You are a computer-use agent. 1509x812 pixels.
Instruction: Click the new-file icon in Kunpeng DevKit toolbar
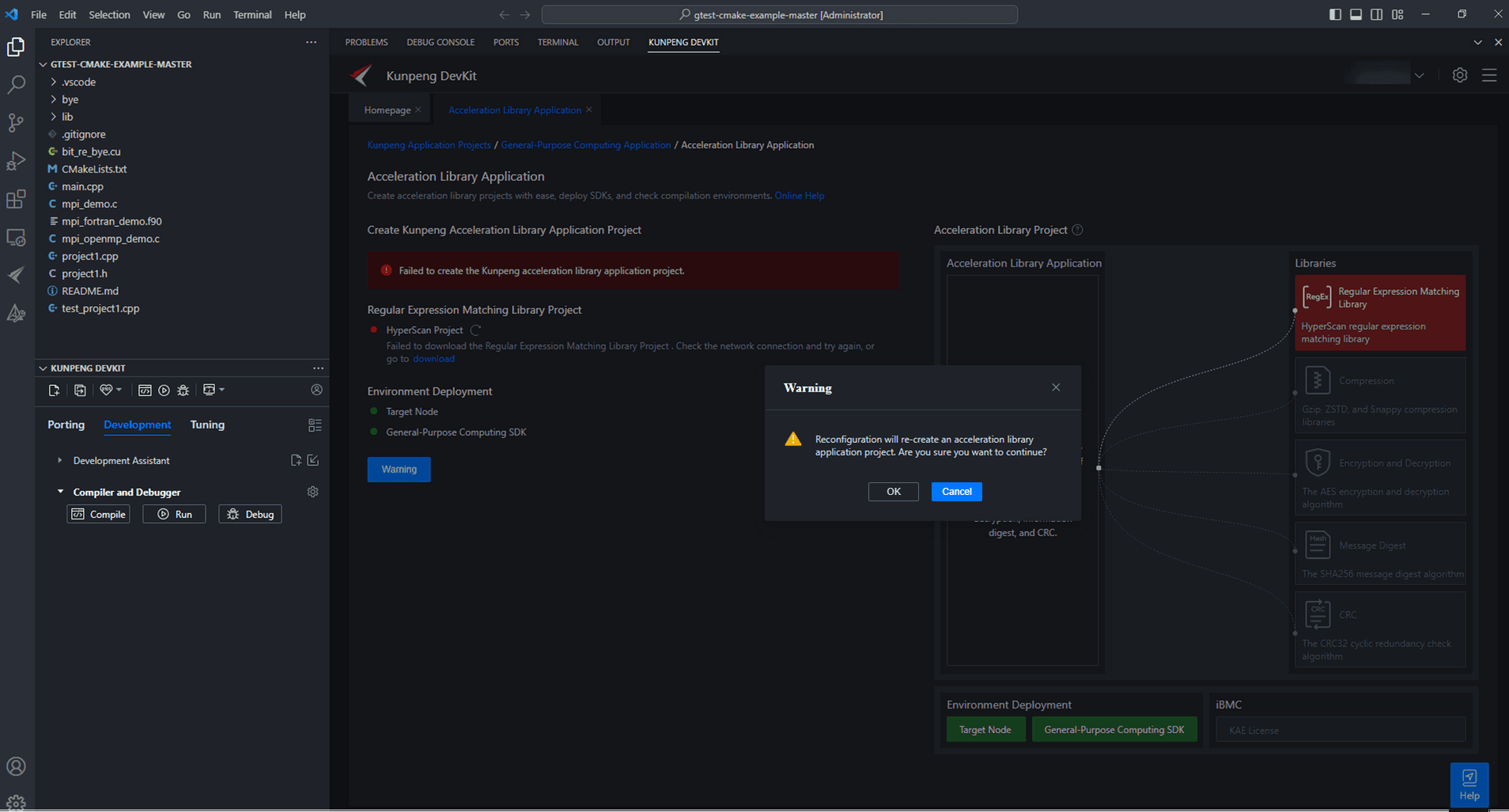pos(54,390)
